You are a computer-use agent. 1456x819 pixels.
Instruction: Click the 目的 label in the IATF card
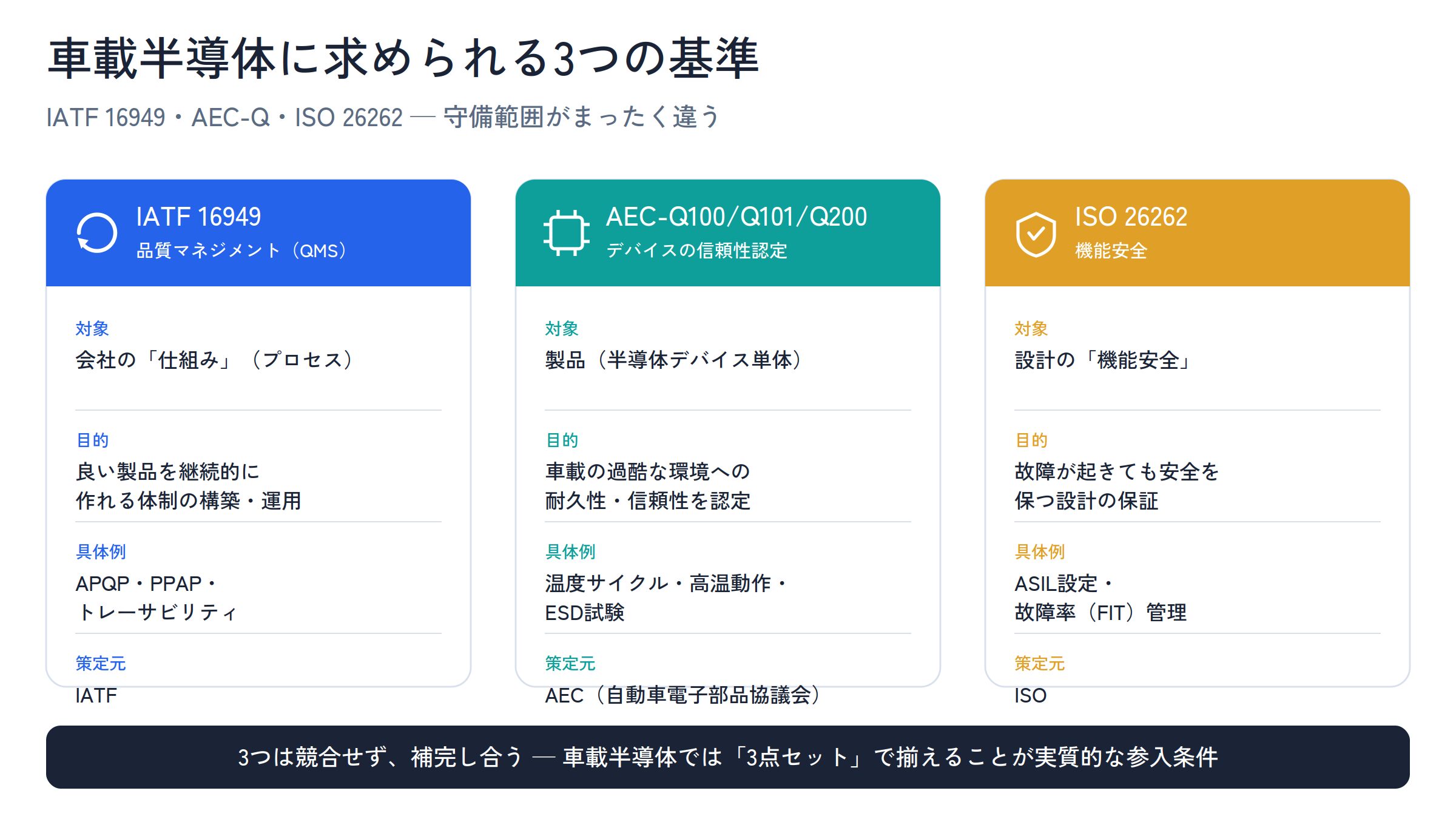92,440
